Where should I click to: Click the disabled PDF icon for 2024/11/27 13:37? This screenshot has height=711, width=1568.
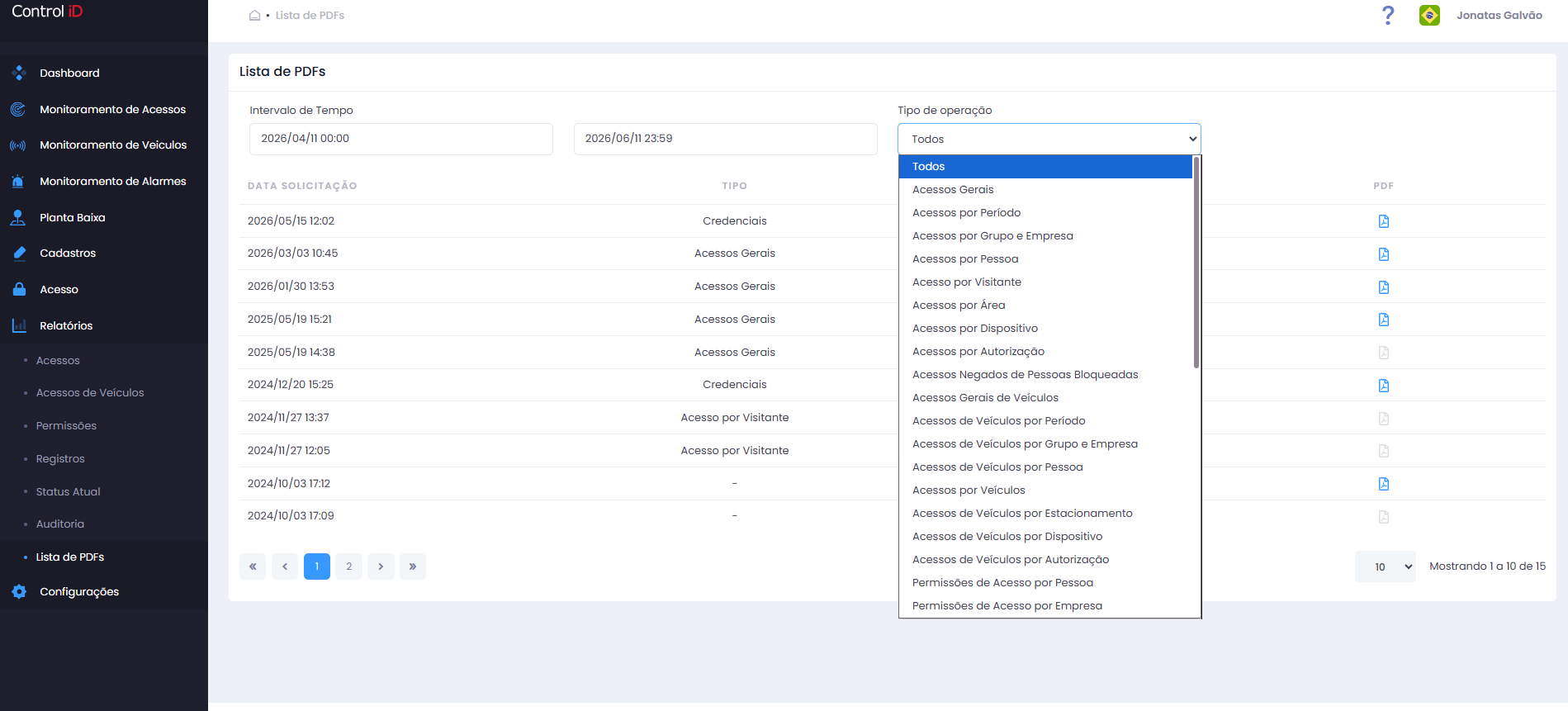pos(1384,418)
